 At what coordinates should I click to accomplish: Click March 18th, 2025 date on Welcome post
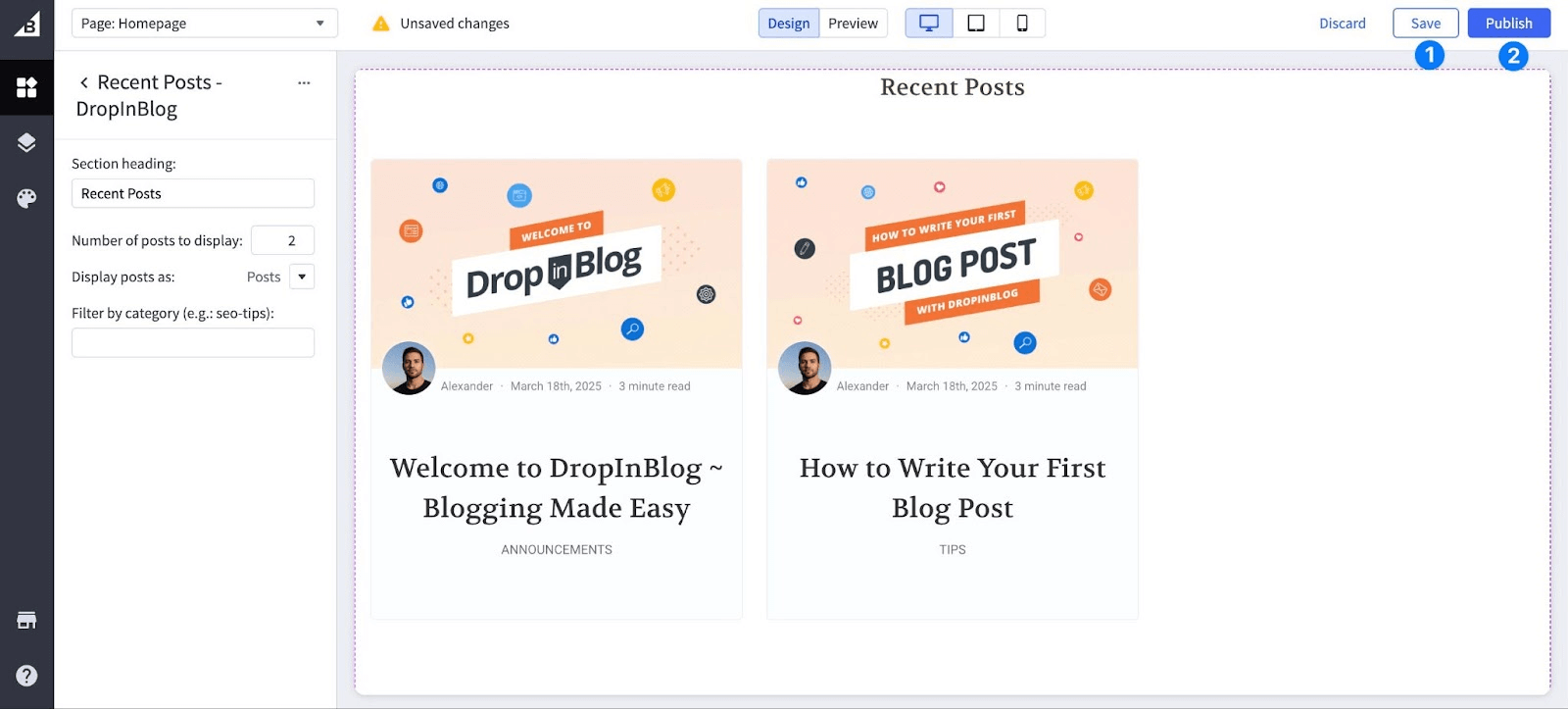556,386
